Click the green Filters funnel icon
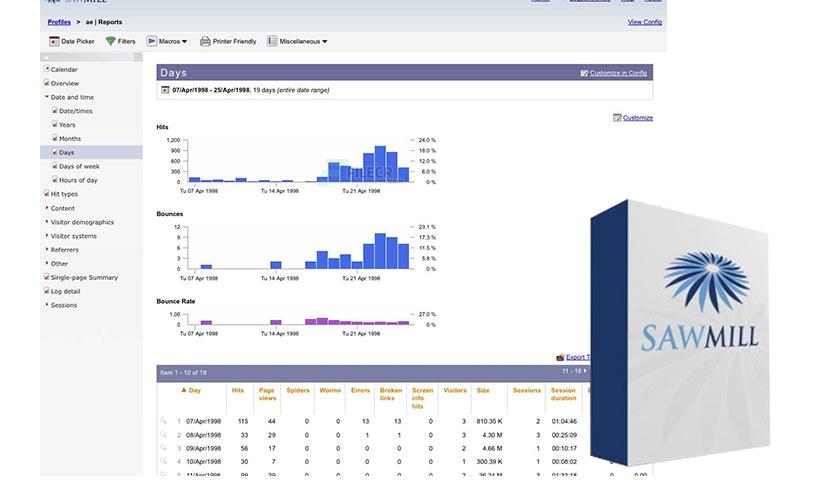The height and width of the screenshot is (484, 836). [110, 41]
